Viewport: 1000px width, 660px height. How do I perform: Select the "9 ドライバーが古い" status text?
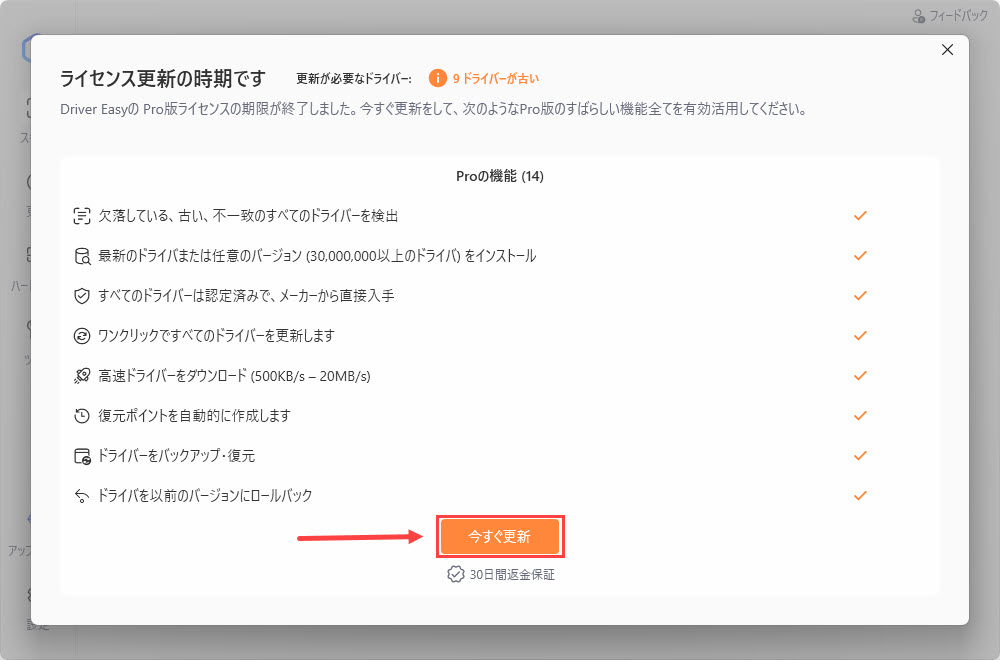(x=496, y=78)
